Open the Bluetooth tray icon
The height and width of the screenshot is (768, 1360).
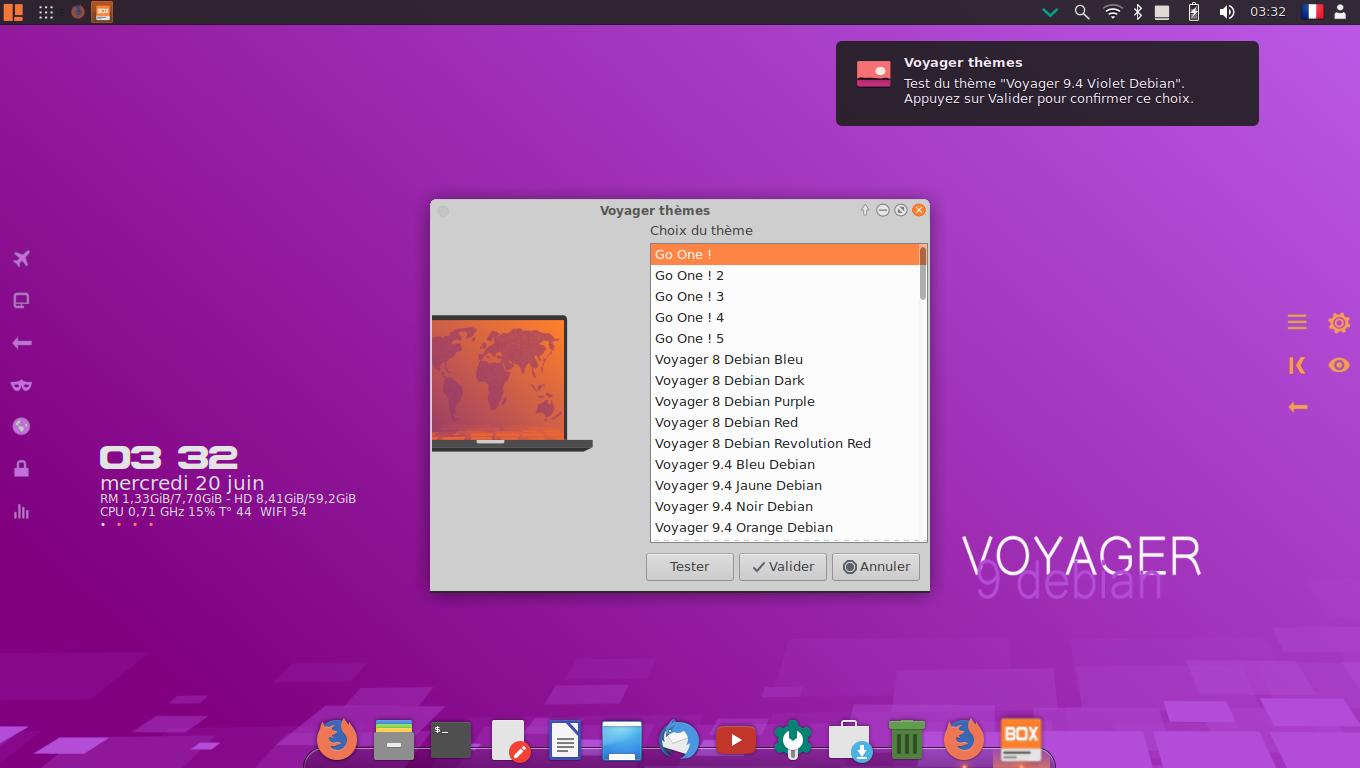[x=1138, y=12]
